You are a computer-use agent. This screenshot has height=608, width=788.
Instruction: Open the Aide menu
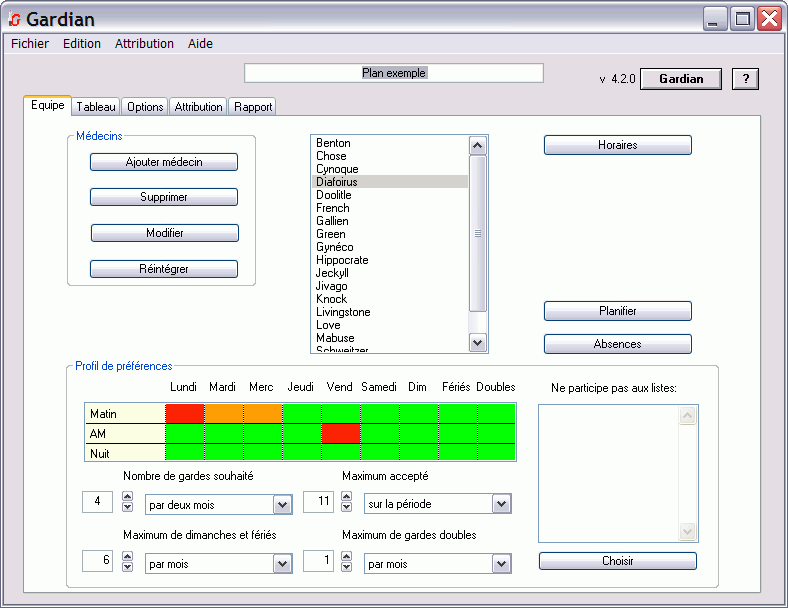[200, 44]
